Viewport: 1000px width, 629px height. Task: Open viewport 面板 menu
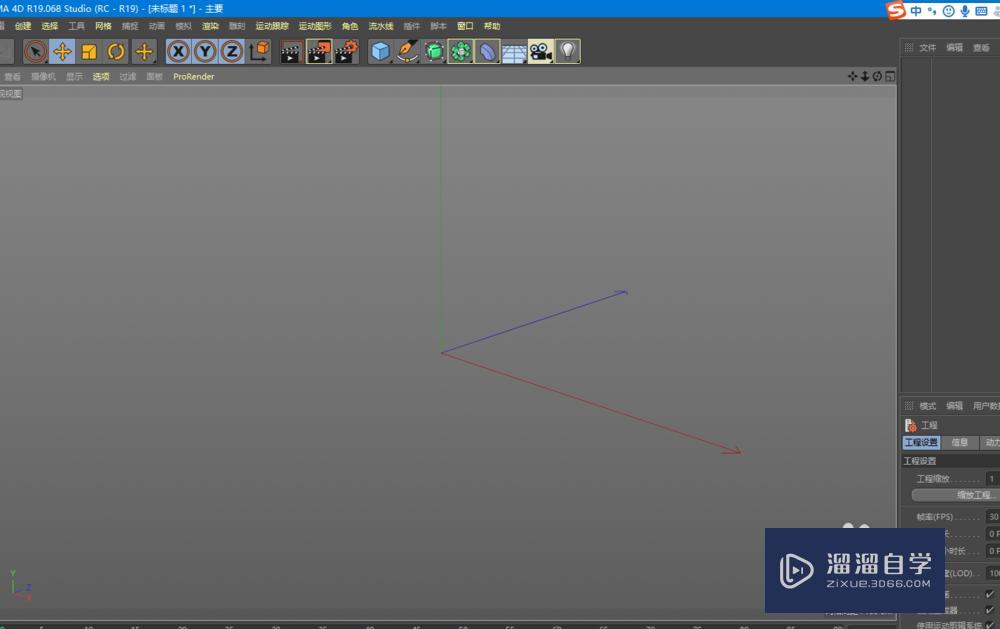coord(155,77)
